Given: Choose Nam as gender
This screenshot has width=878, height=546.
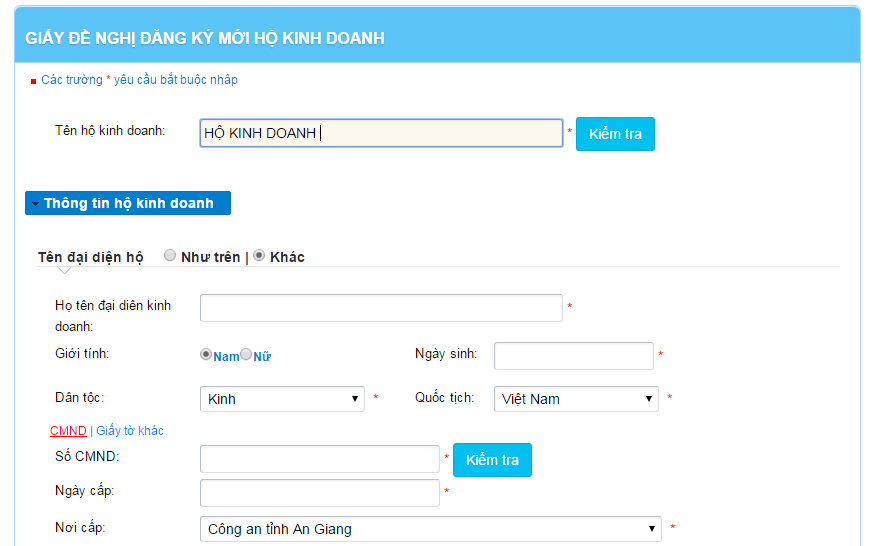Looking at the screenshot, I should [206, 354].
